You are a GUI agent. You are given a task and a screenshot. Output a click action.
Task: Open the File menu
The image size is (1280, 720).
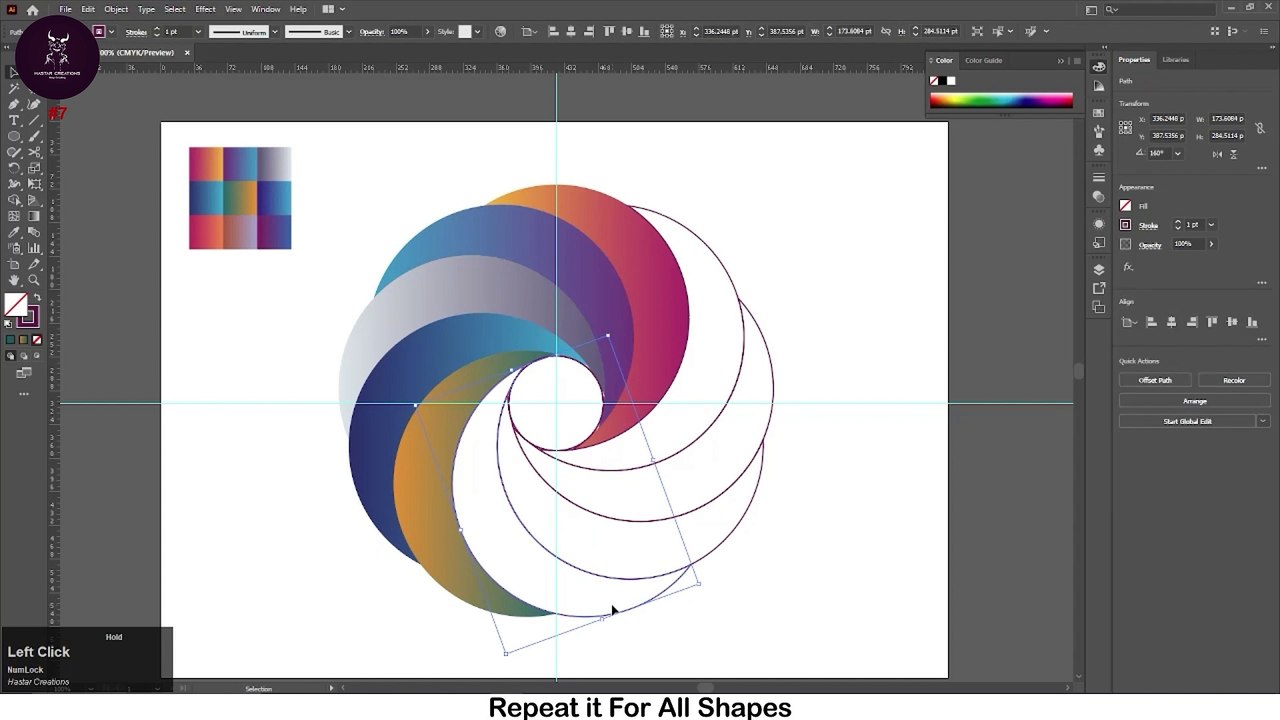[x=65, y=9]
